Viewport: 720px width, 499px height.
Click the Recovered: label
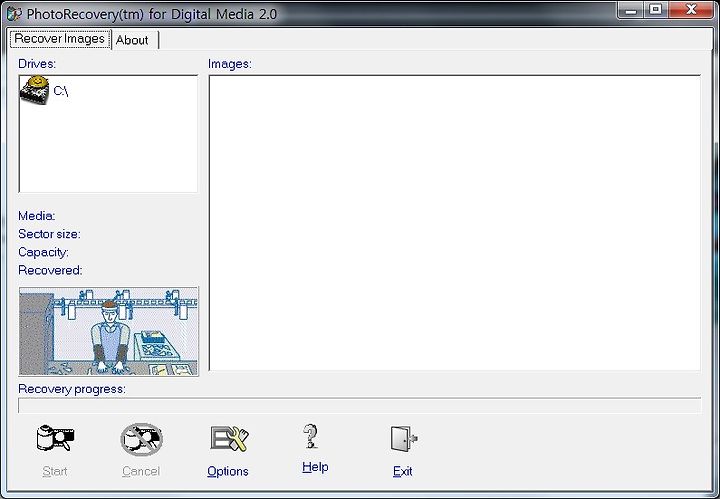(x=50, y=270)
